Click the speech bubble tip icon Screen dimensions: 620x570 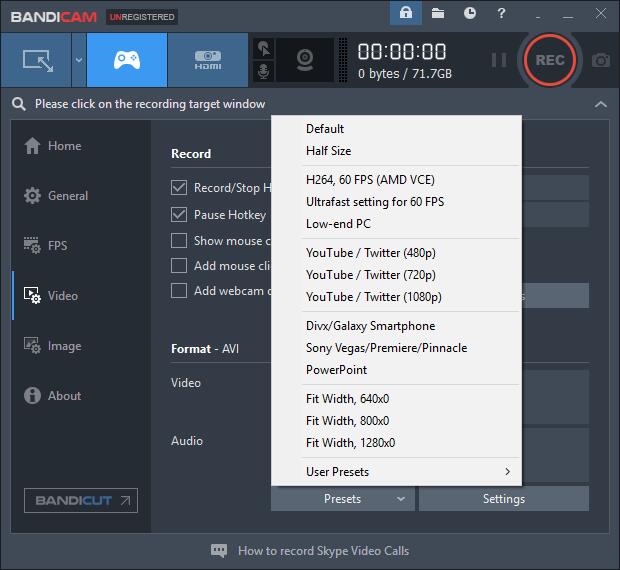tap(219, 551)
